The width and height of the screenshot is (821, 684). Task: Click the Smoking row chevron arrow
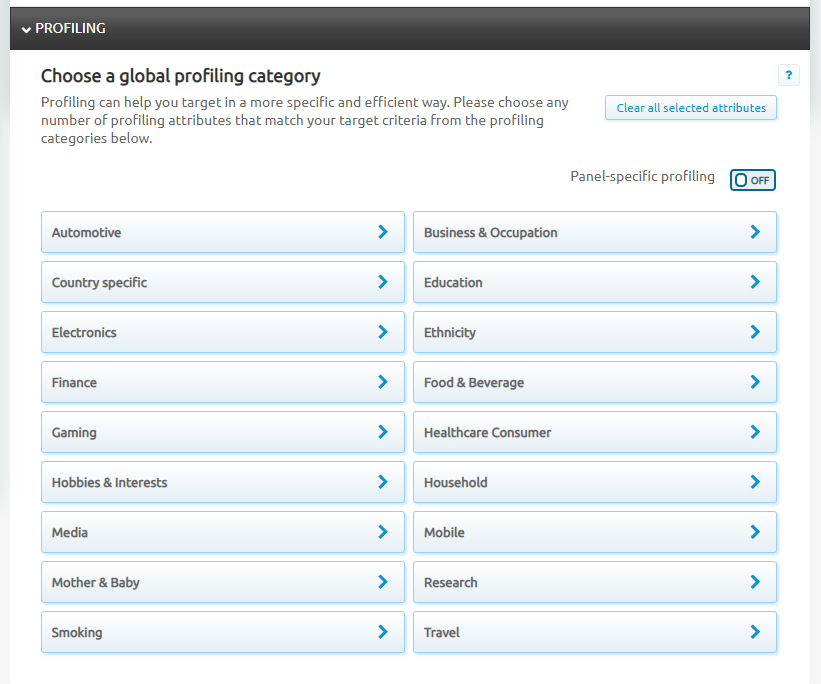383,632
